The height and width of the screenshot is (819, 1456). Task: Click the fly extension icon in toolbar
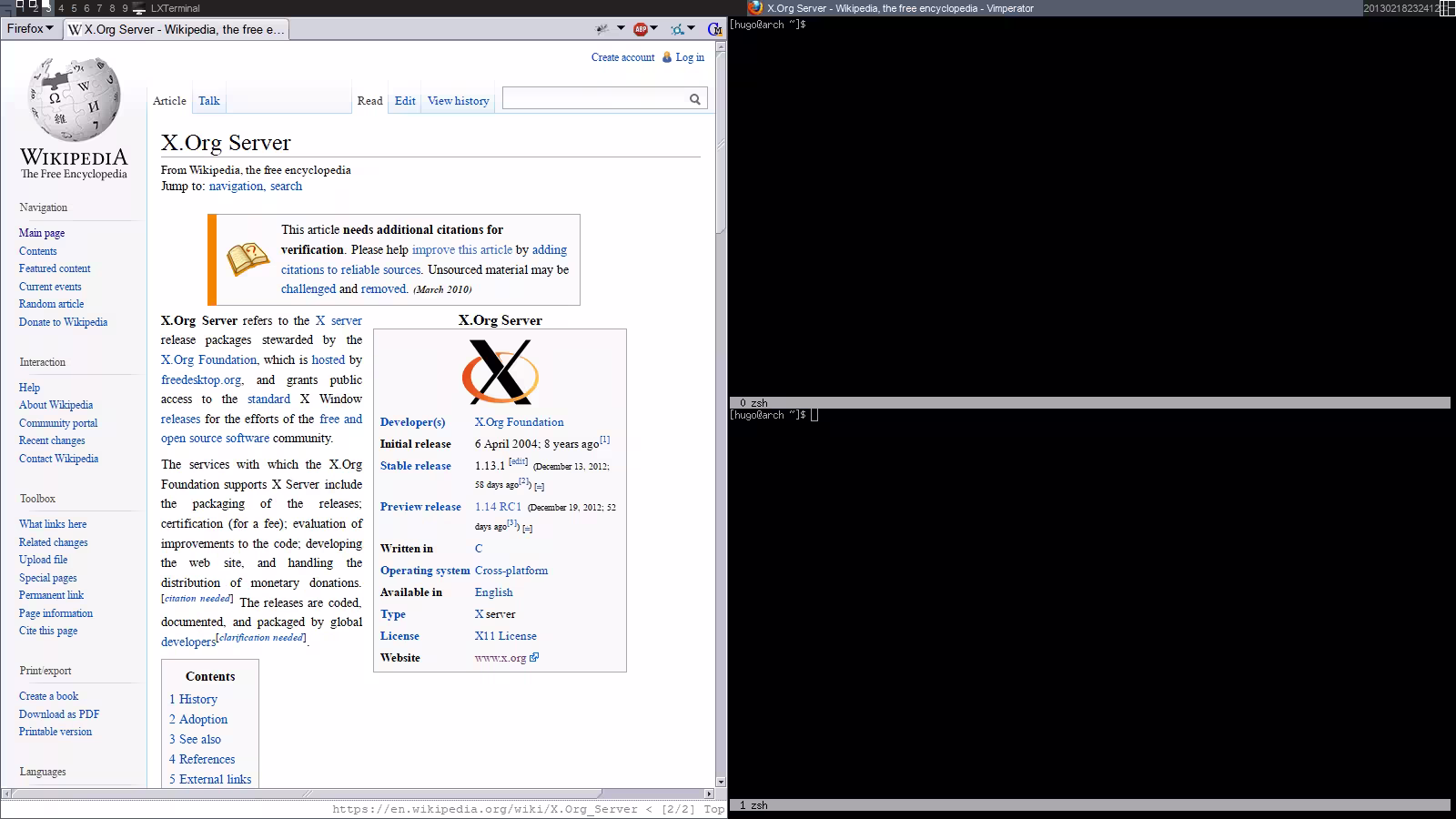click(602, 29)
